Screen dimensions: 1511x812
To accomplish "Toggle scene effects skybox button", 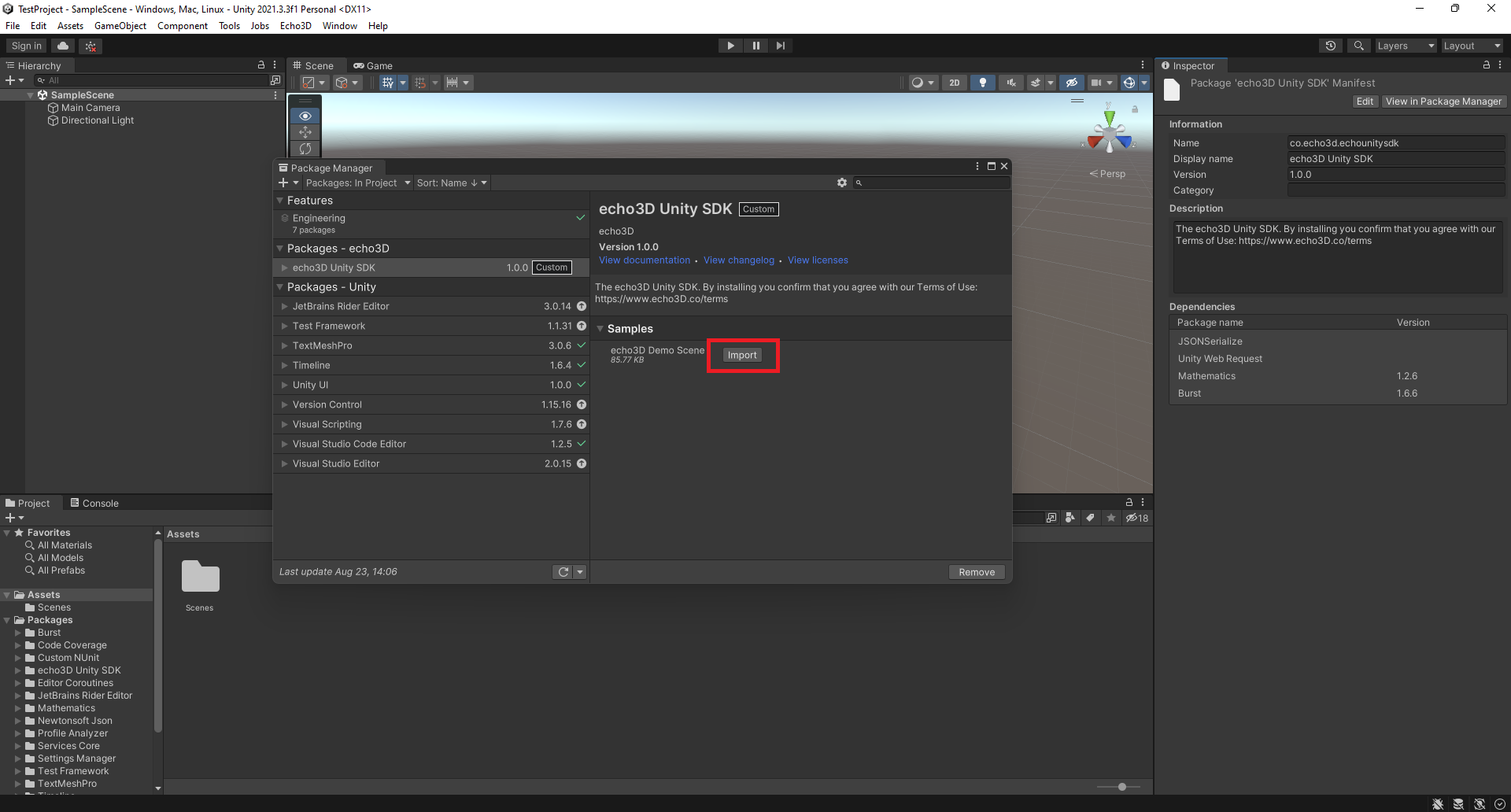I will tap(1036, 83).
